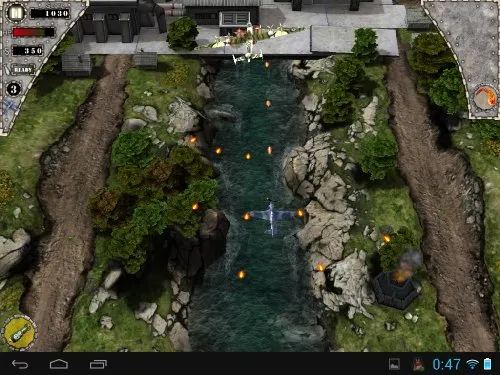Tap the 0:47 clock in status bar
The height and width of the screenshot is (375, 500).
coord(446,364)
